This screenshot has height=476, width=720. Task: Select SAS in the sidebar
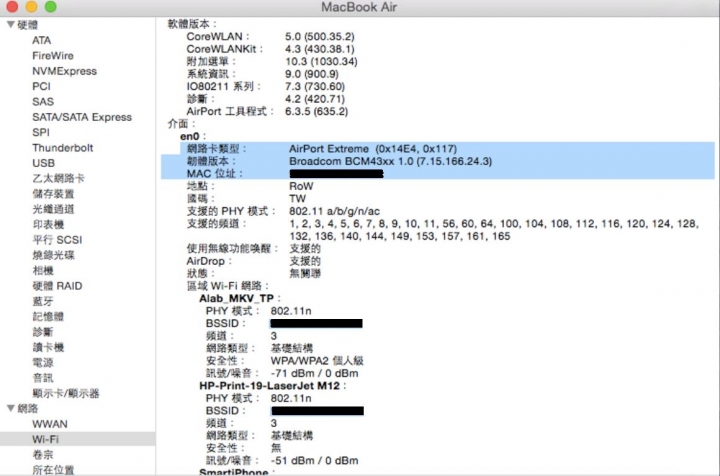click(x=43, y=101)
